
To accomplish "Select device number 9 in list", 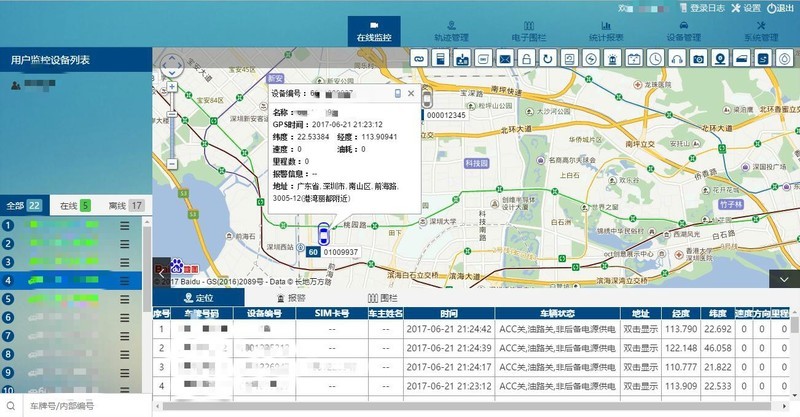I will 71,373.
